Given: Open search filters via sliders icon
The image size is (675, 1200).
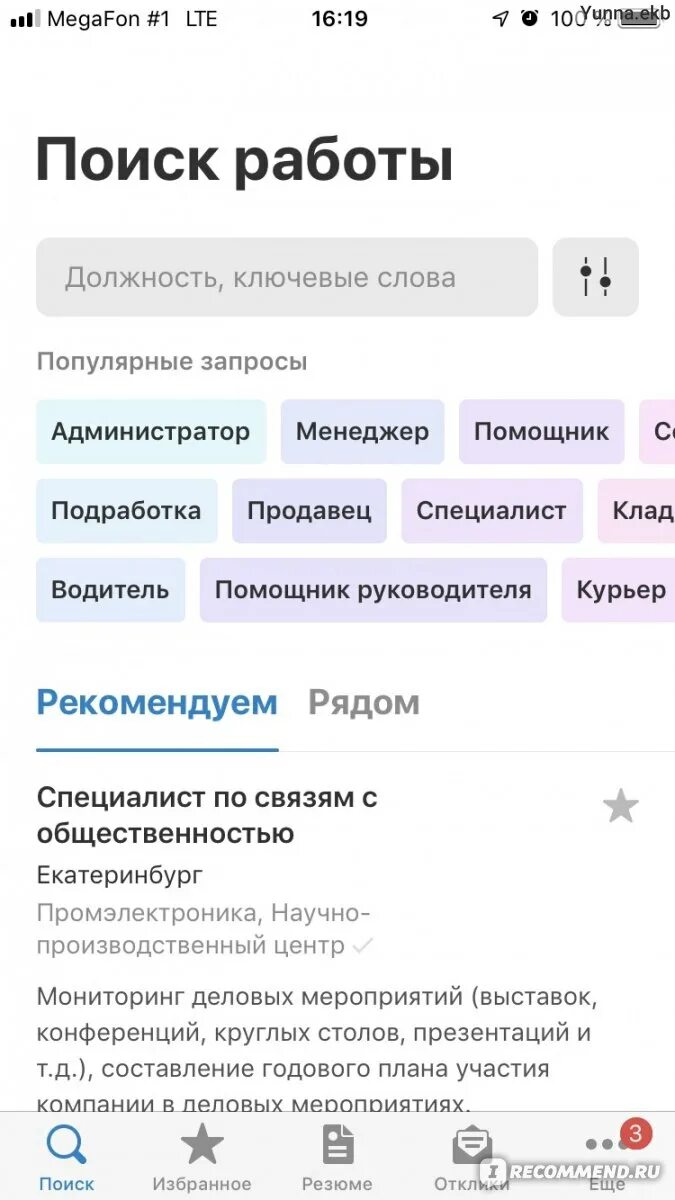Looking at the screenshot, I should [x=595, y=277].
